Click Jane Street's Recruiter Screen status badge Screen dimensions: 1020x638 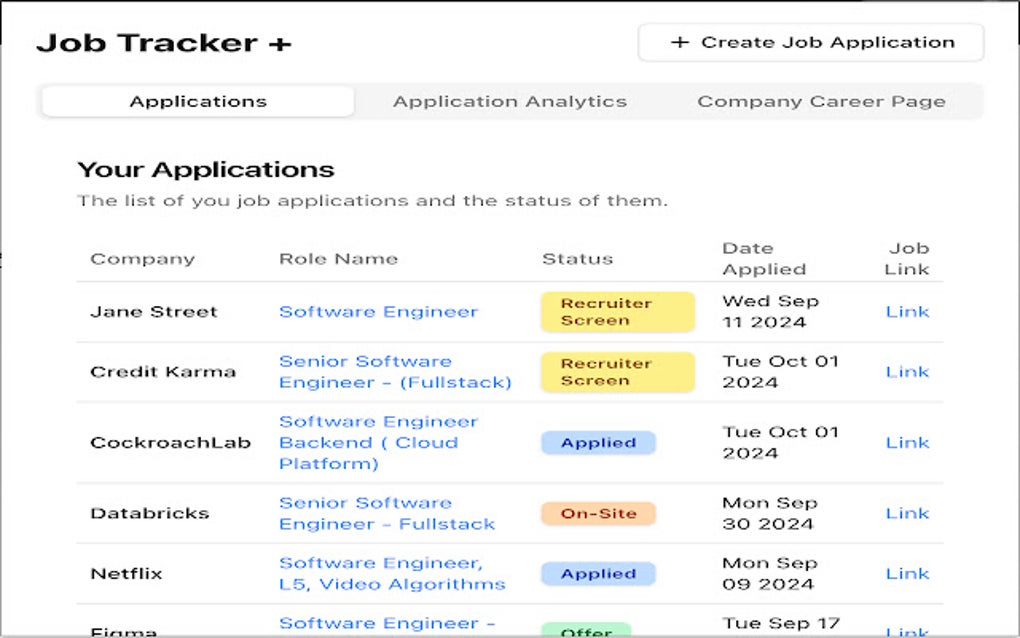tap(617, 311)
